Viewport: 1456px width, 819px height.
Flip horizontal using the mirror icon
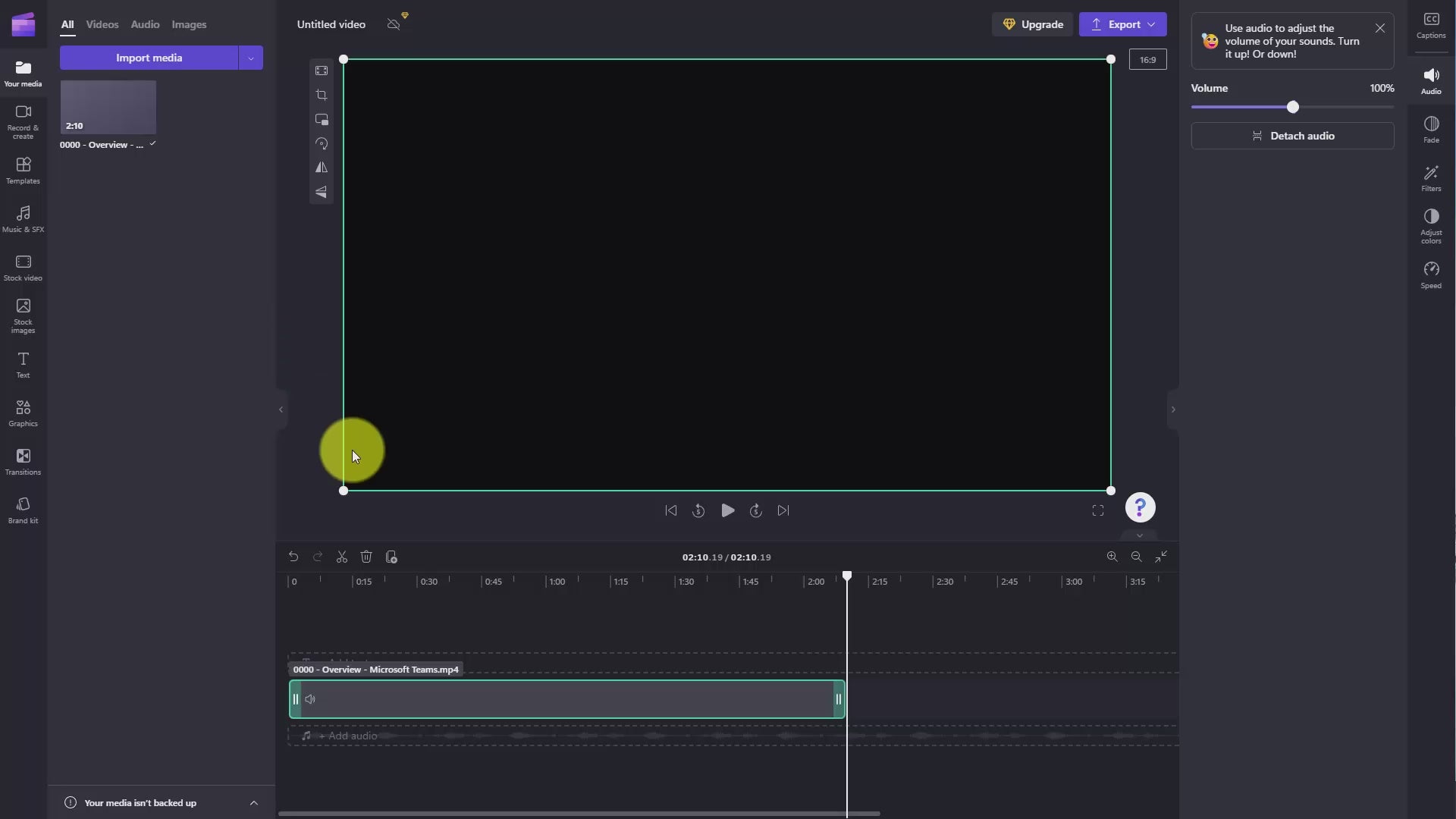point(322,168)
